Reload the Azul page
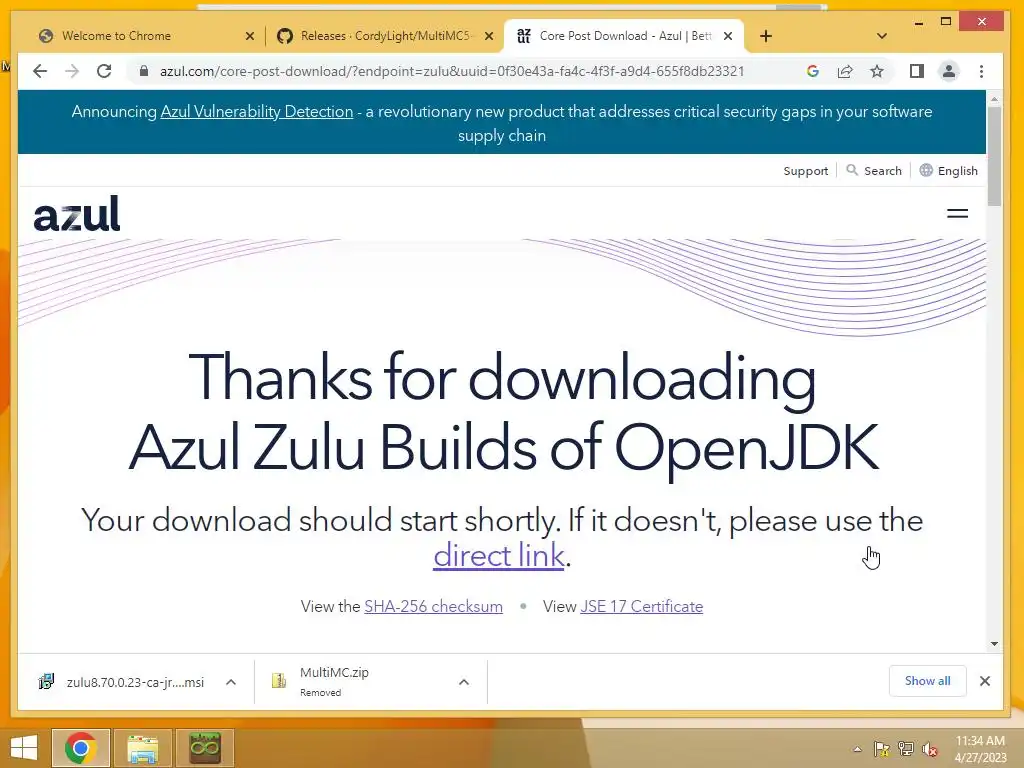 tap(104, 71)
